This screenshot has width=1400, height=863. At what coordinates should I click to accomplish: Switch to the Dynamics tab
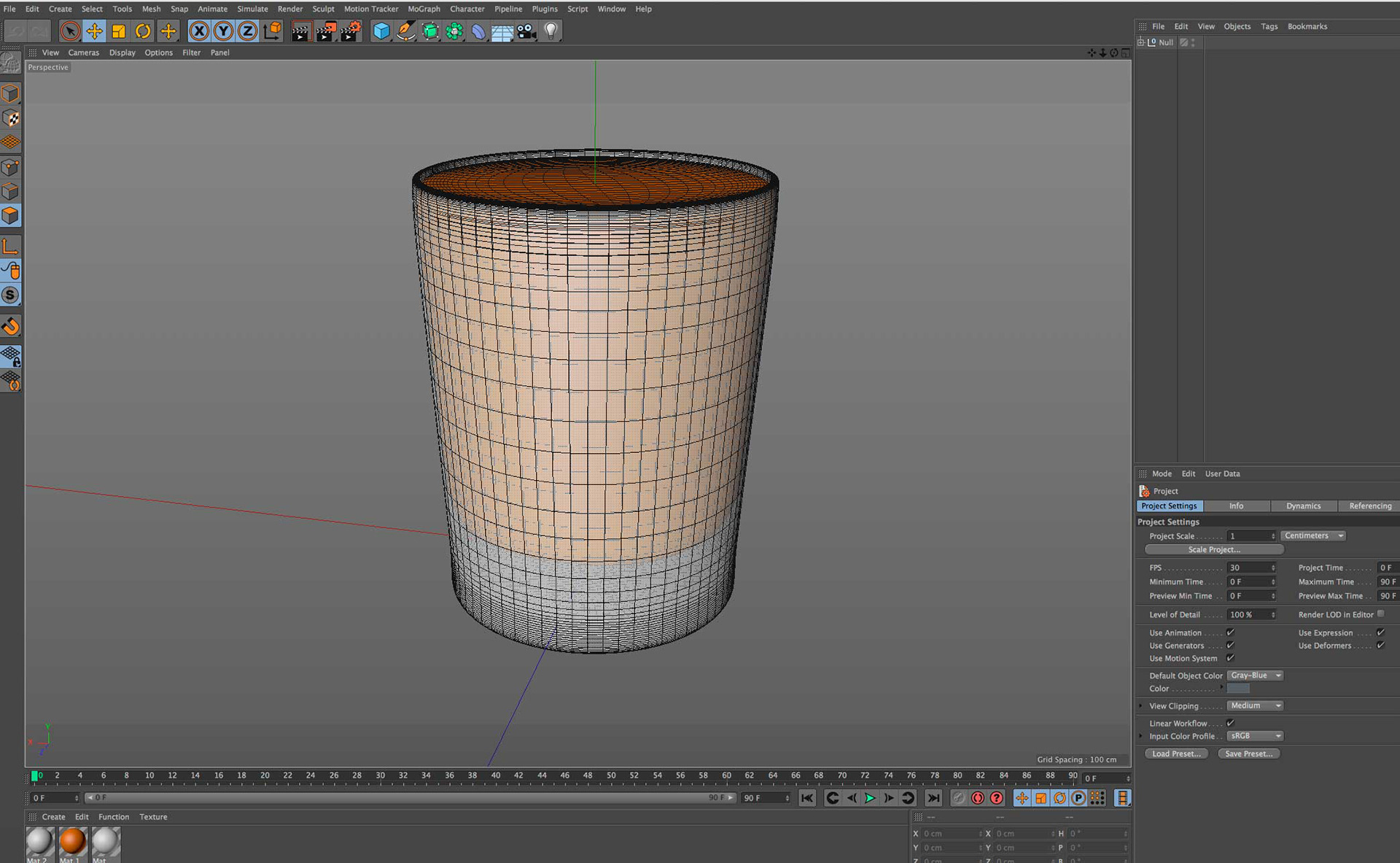pos(1303,506)
